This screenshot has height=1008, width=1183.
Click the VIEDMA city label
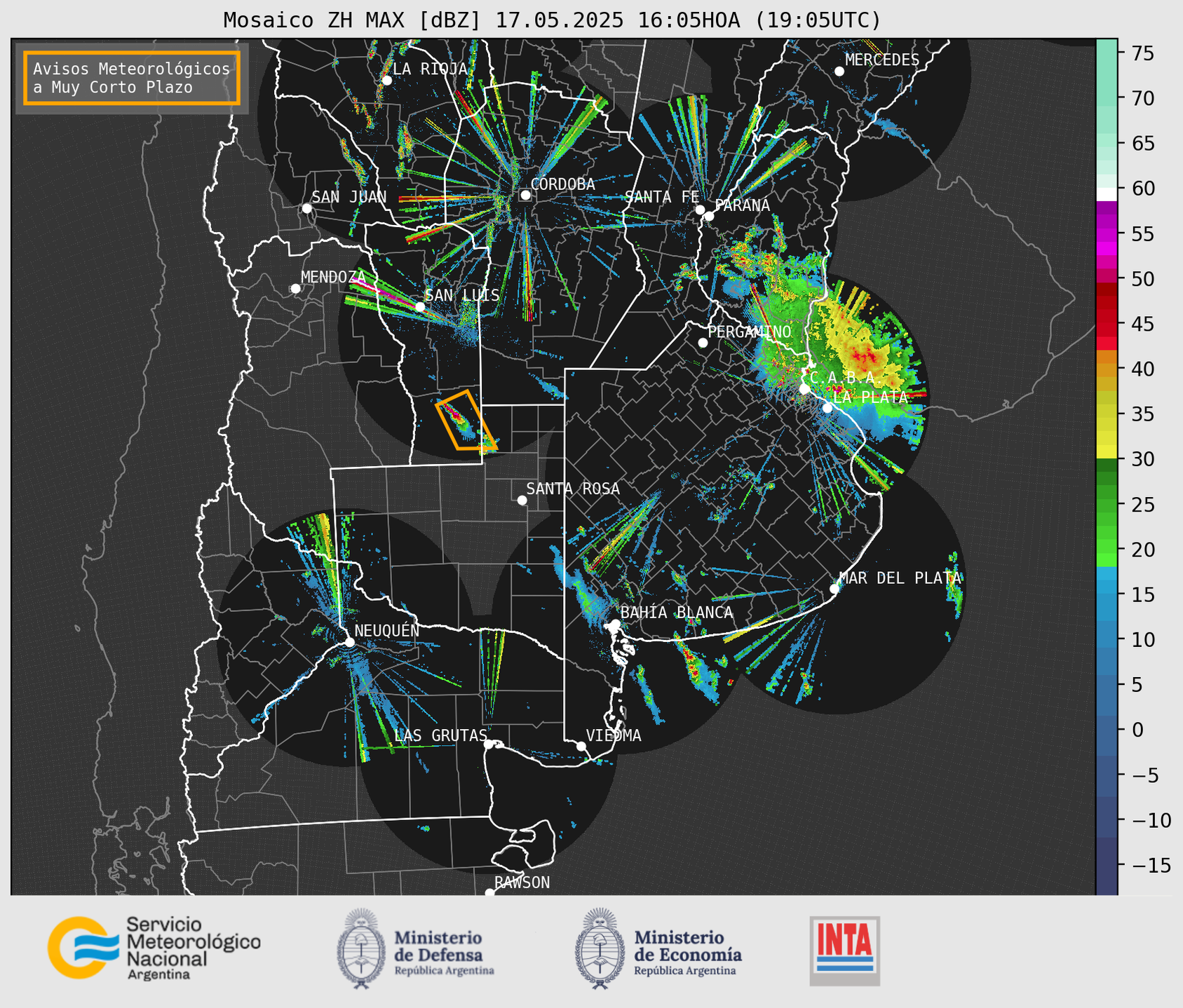click(x=614, y=735)
